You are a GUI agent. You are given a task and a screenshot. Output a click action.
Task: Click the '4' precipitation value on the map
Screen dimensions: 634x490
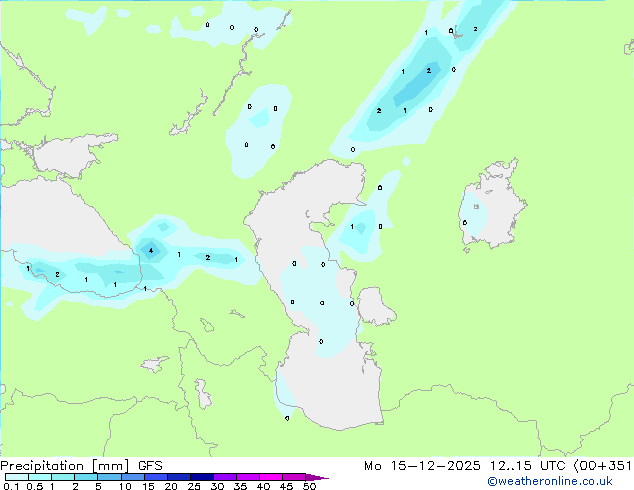151,251
